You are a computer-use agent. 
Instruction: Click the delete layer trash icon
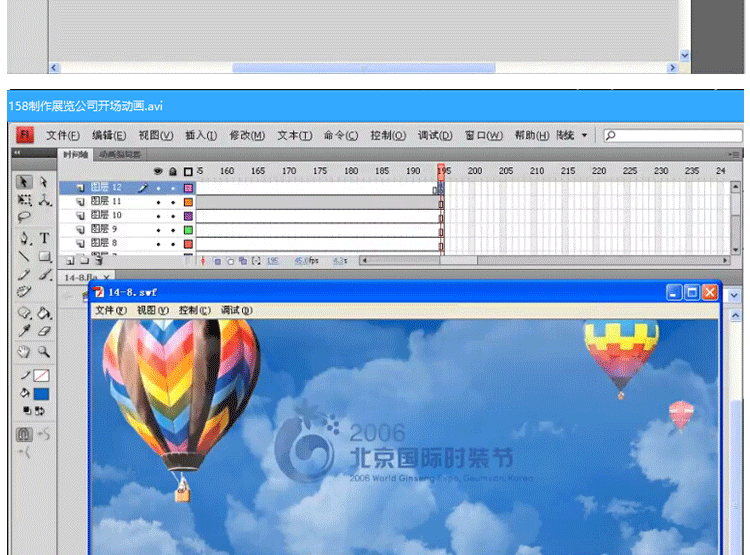tap(99, 261)
